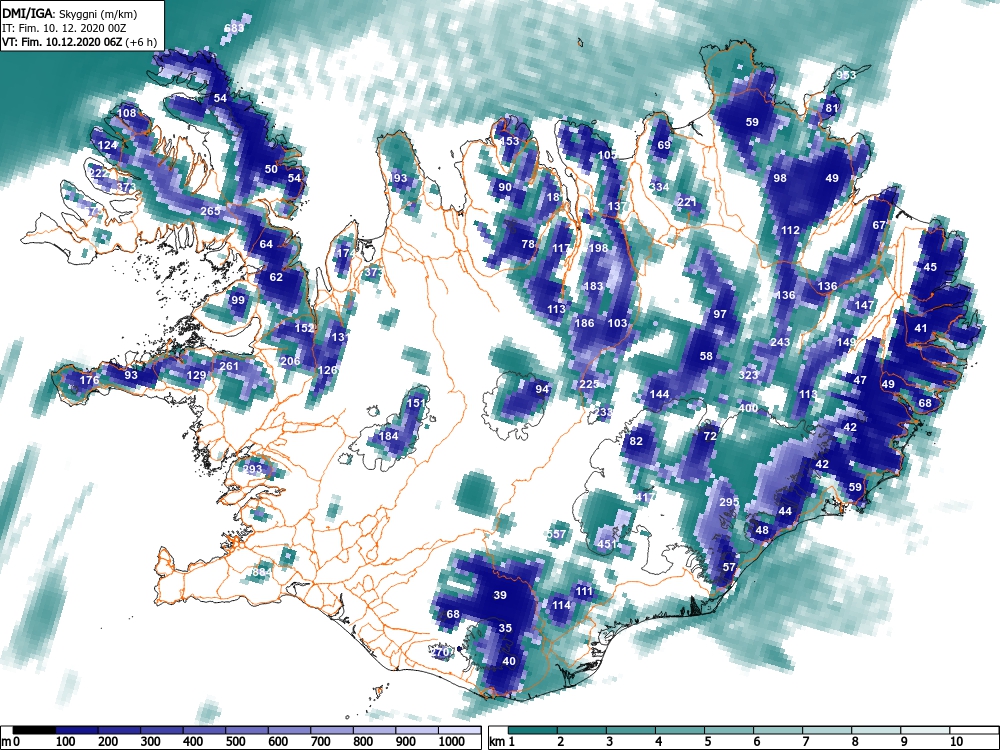Screen dimensions: 1000x750
Task: Click the visibility value 39
Action: (x=500, y=595)
